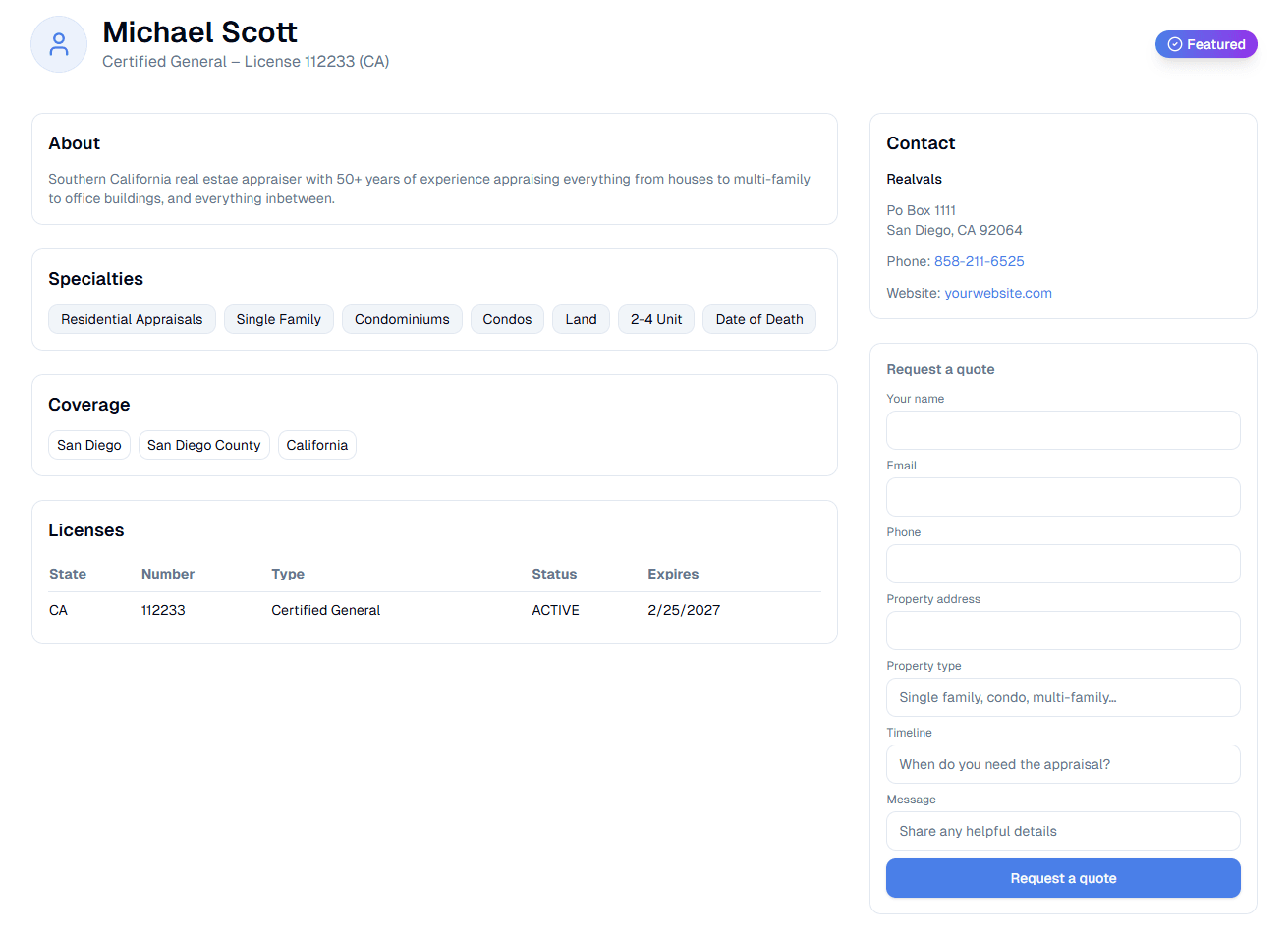This screenshot has height=938, width=1288.
Task: Click the Property type field
Action: [x=1063, y=697]
